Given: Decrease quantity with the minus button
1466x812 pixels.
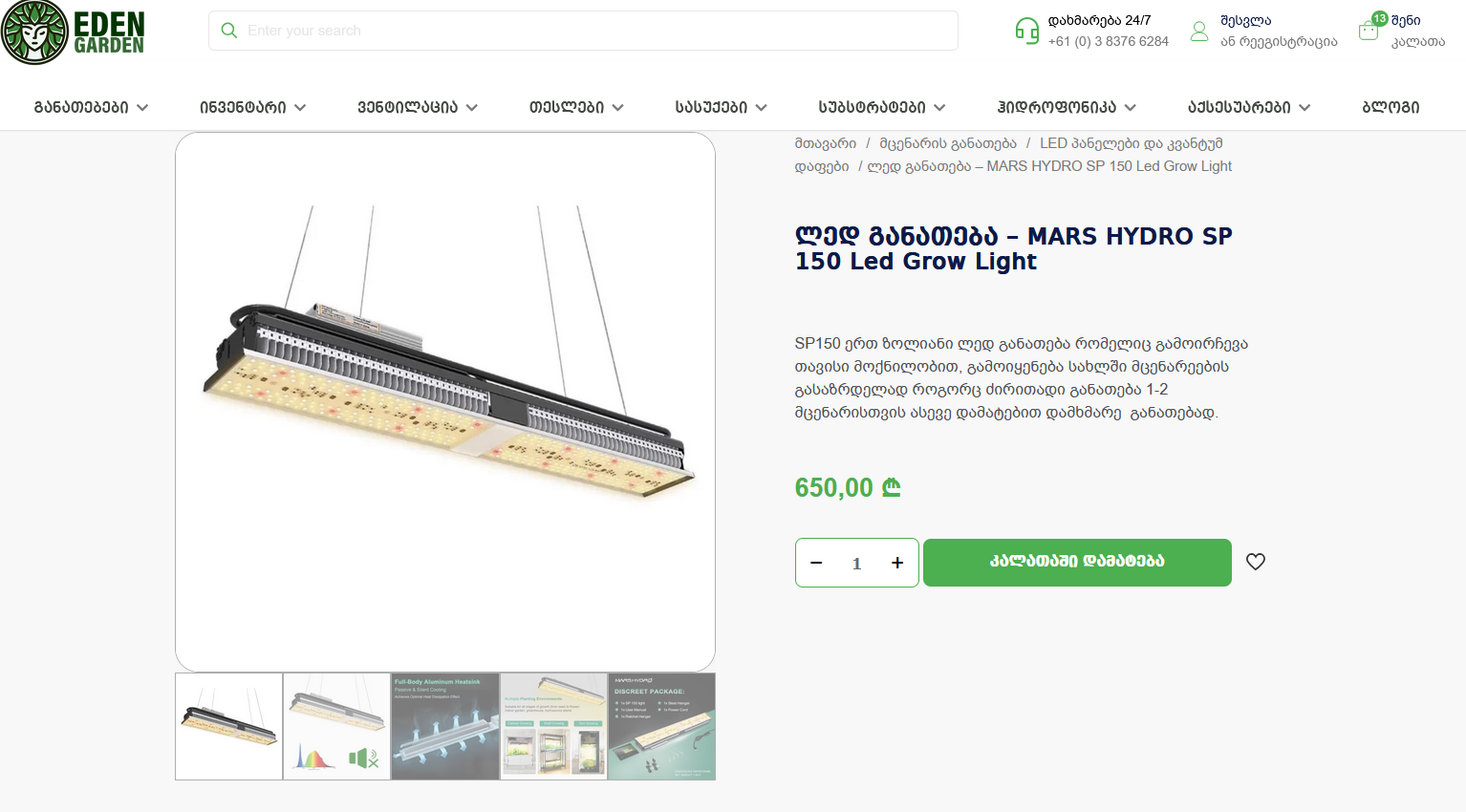Looking at the screenshot, I should pyautogui.click(x=816, y=563).
